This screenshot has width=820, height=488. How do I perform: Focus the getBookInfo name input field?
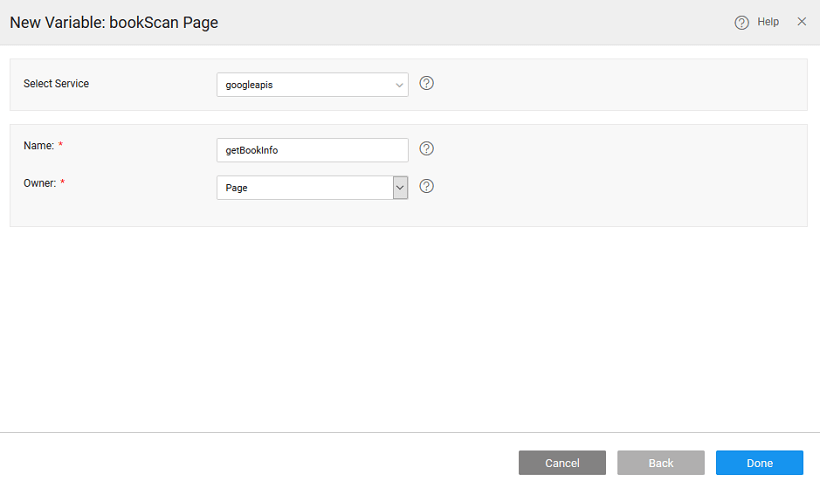point(312,150)
